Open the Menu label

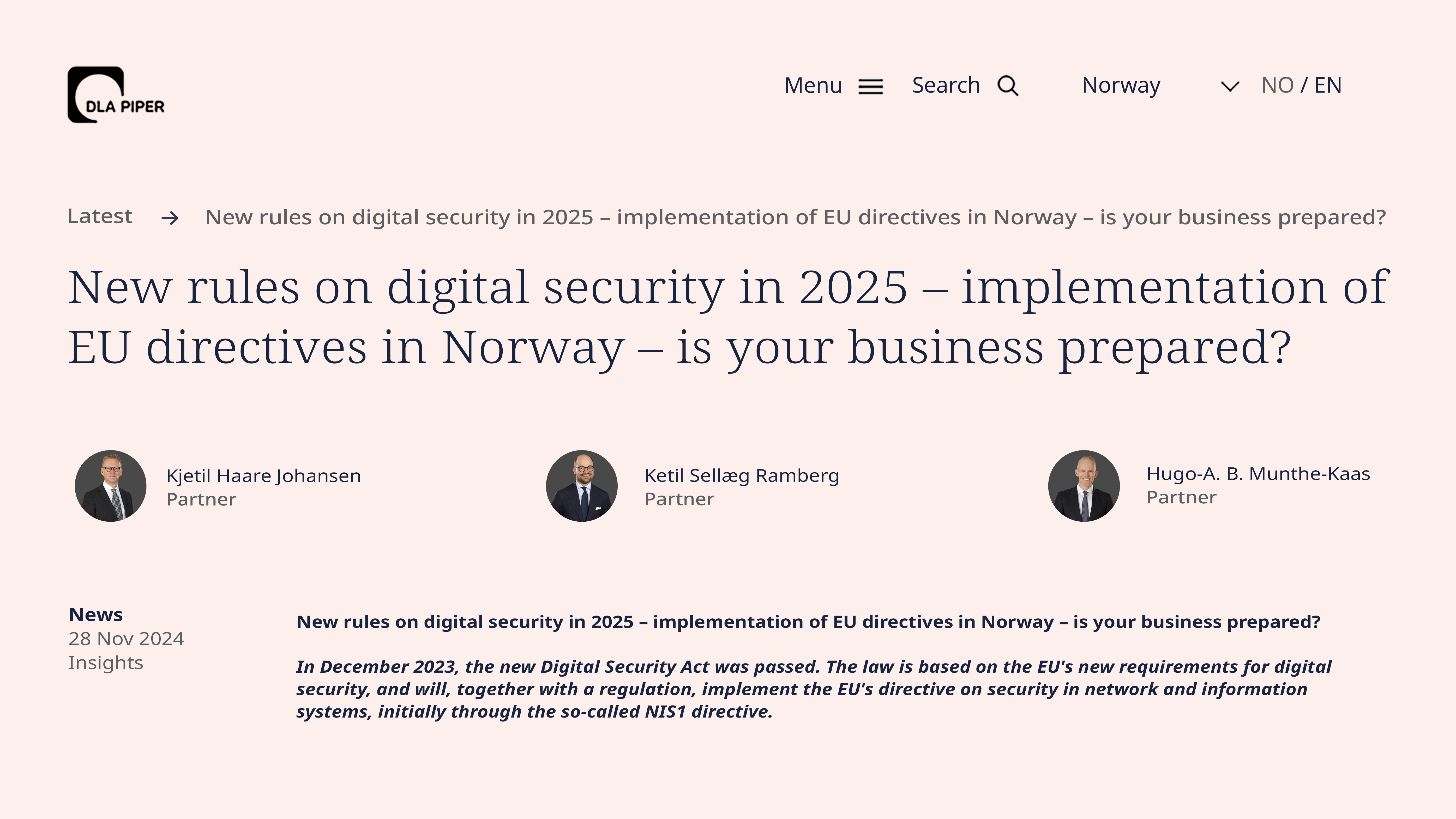pos(813,86)
